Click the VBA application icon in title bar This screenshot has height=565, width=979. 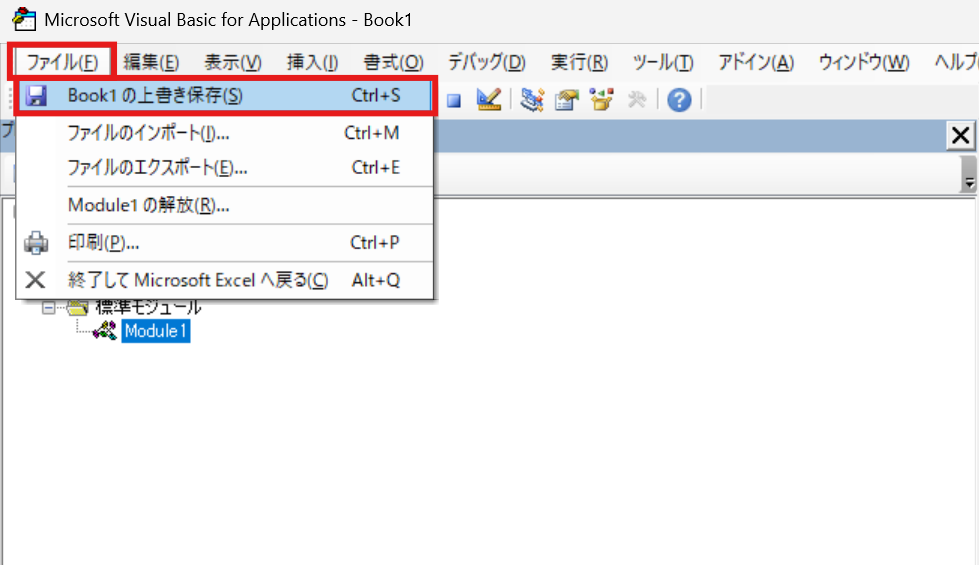click(x=24, y=19)
